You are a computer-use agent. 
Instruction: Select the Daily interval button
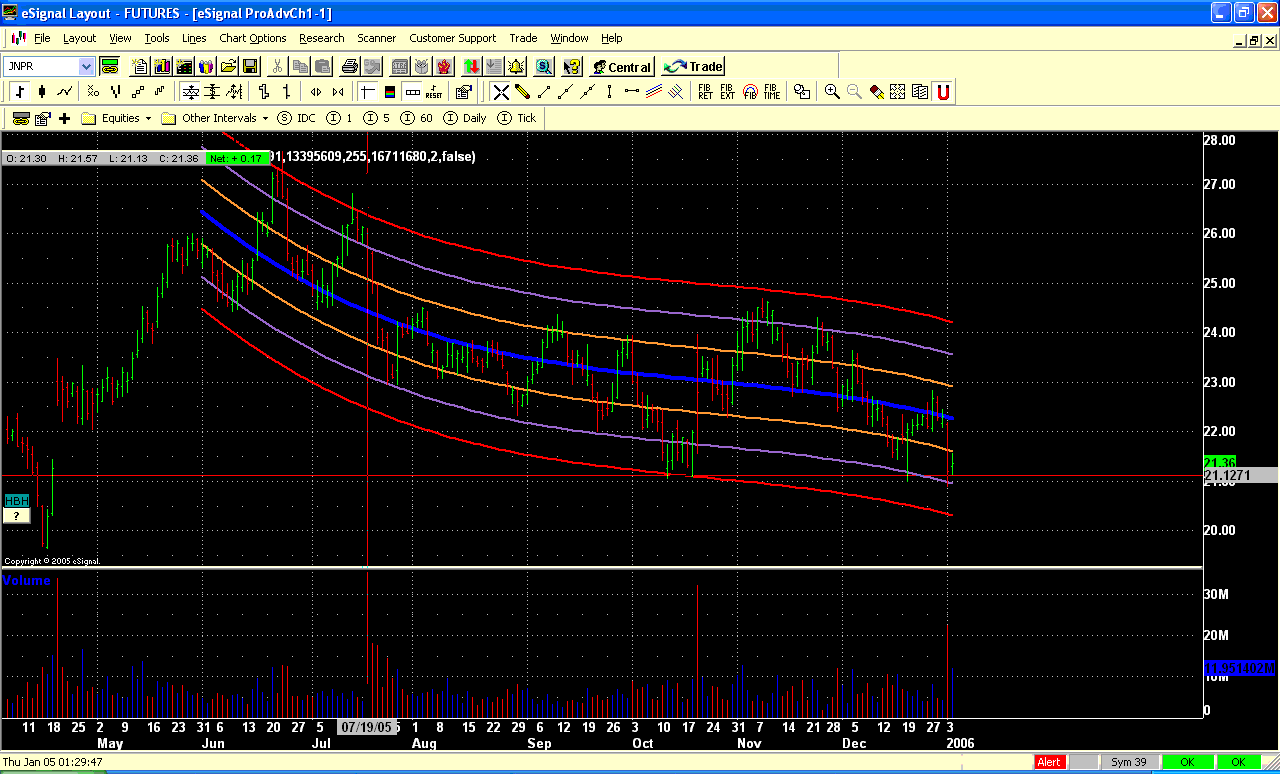click(465, 118)
